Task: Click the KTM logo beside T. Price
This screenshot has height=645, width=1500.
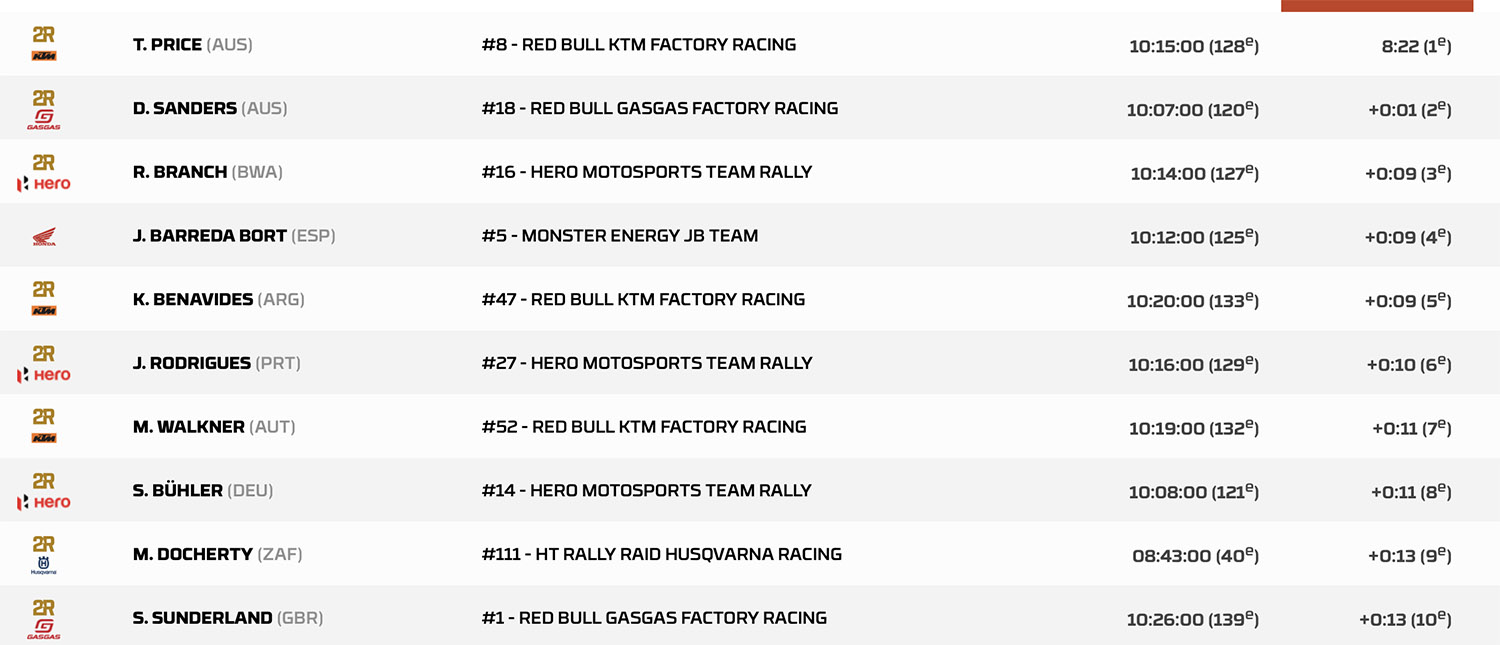Action: pyautogui.click(x=44, y=56)
